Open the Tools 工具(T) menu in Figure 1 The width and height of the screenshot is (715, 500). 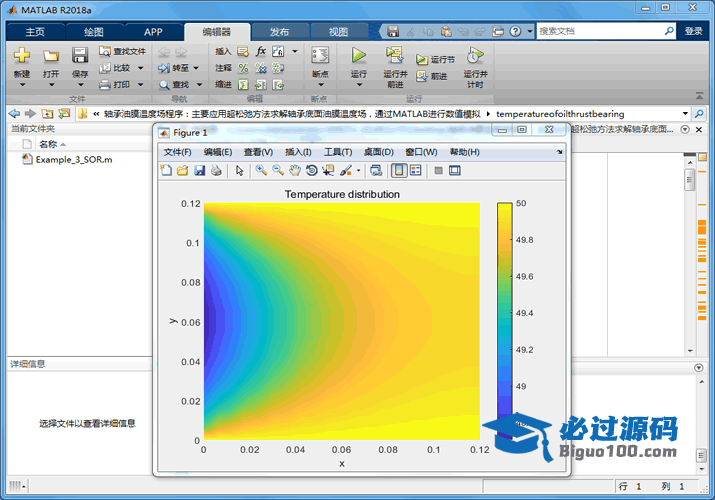click(x=338, y=152)
